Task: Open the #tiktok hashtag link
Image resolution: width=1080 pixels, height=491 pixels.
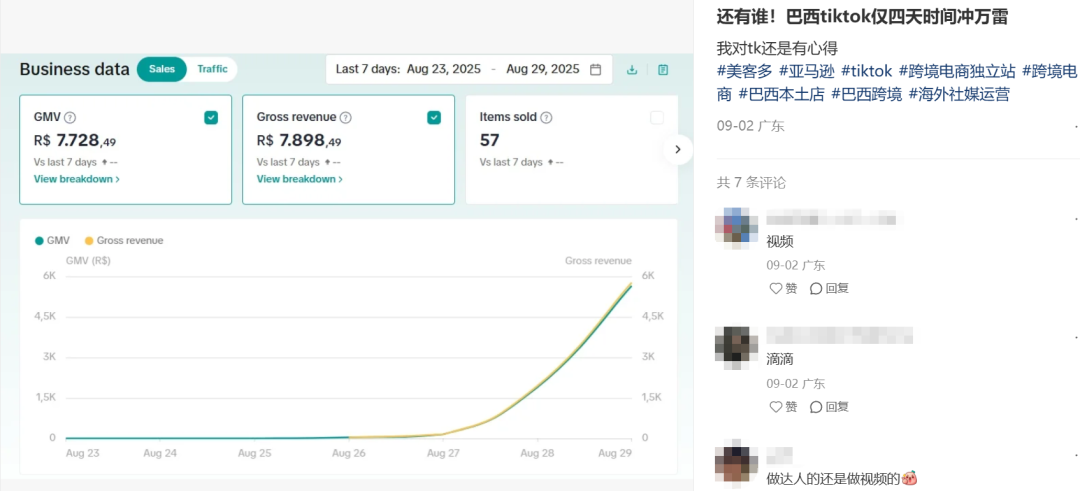Action: point(866,71)
